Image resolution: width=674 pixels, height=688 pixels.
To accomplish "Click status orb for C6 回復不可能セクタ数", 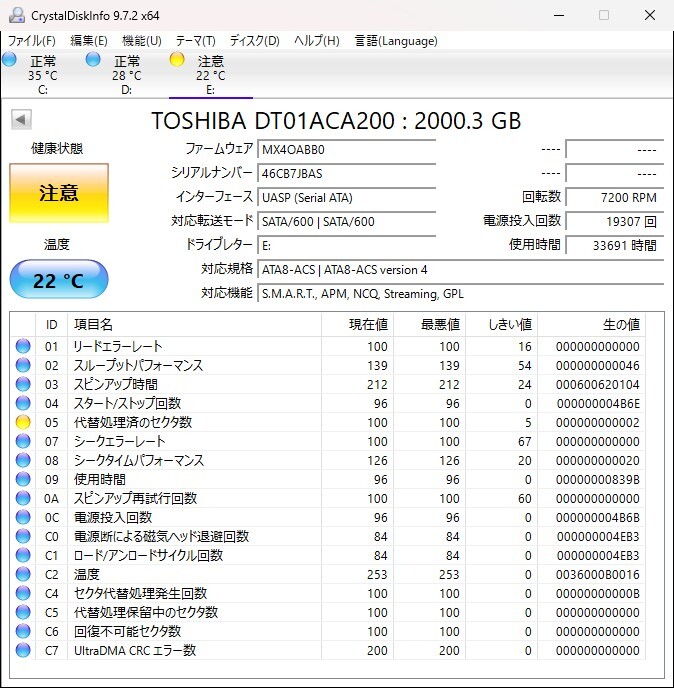I will 23,631.
